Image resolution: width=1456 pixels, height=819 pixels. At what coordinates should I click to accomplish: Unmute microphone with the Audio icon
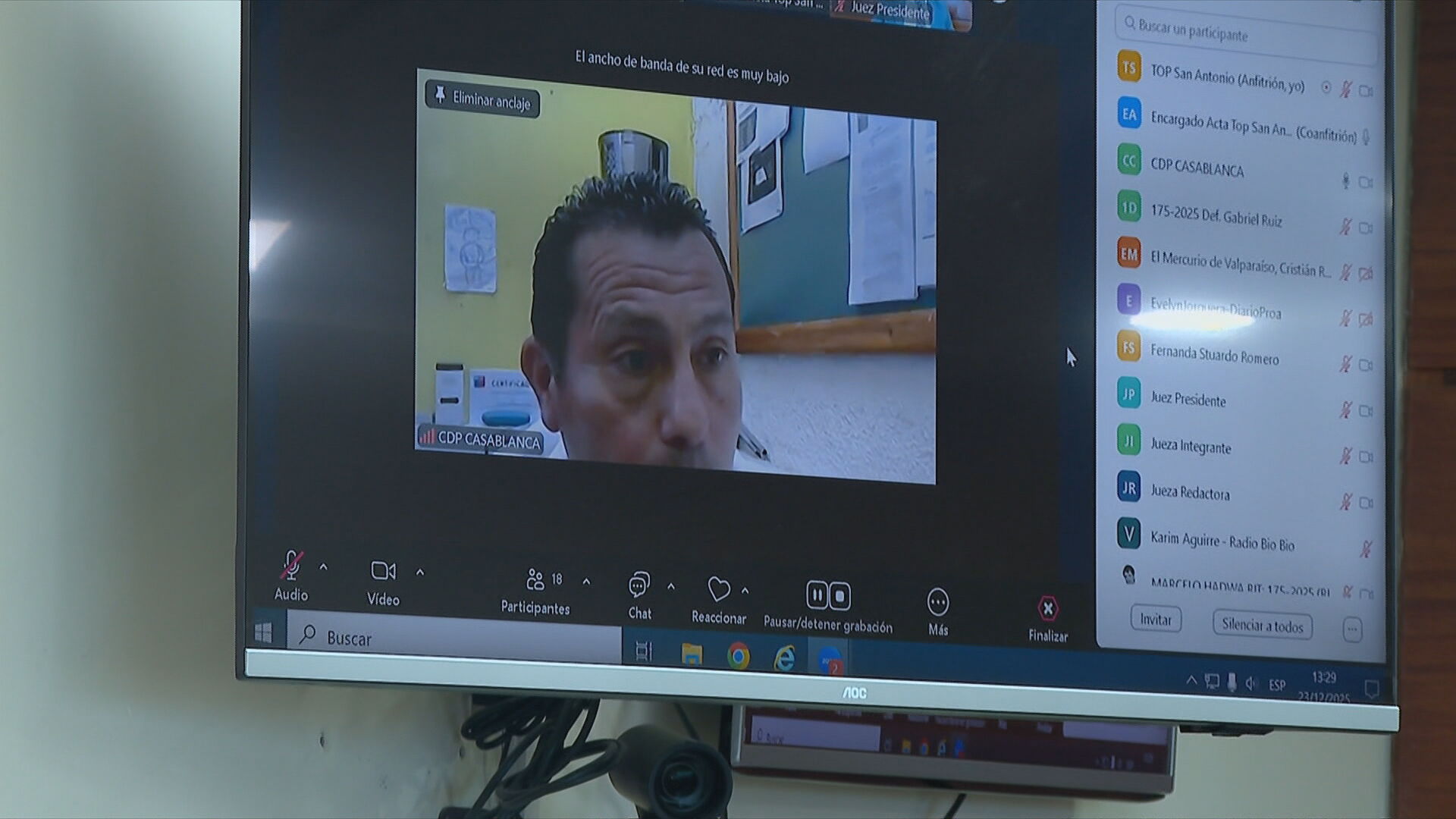click(x=291, y=566)
